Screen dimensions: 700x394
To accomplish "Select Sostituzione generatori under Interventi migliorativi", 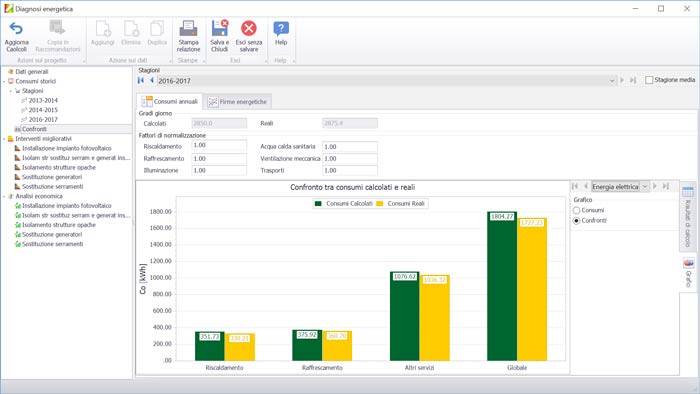I will pyautogui.click(x=52, y=177).
